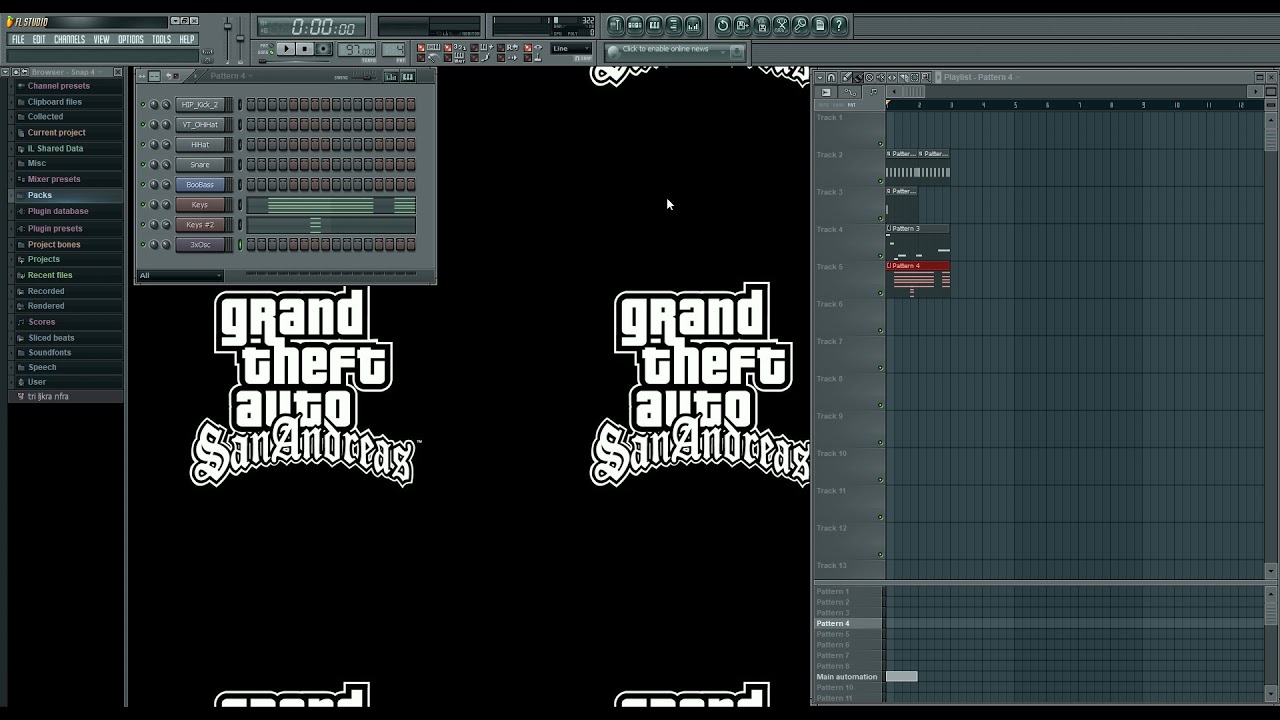Open audio editor scissors icon
The width and height of the screenshot is (1280, 720).
tap(781, 25)
